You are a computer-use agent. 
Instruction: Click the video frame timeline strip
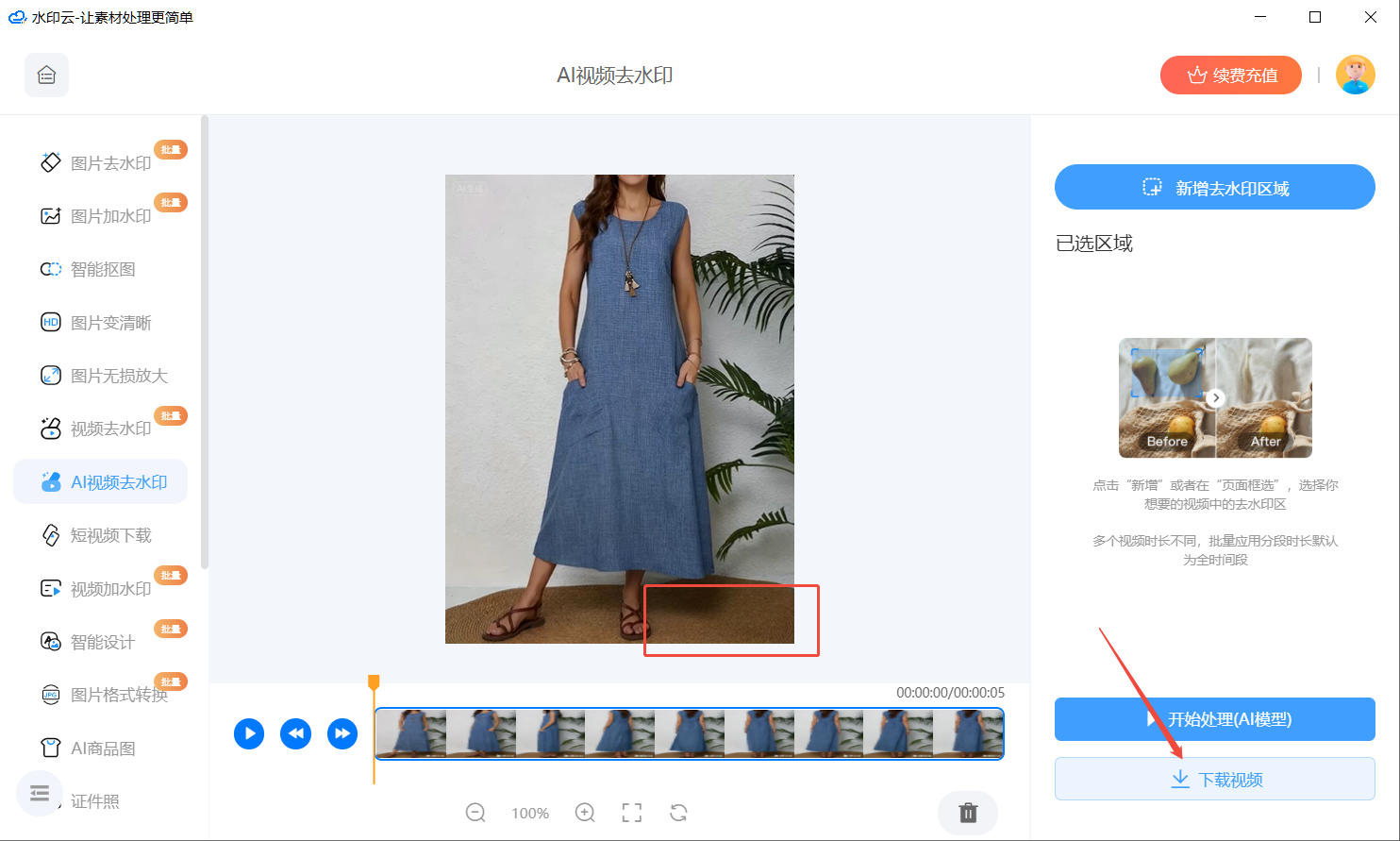tap(690, 733)
